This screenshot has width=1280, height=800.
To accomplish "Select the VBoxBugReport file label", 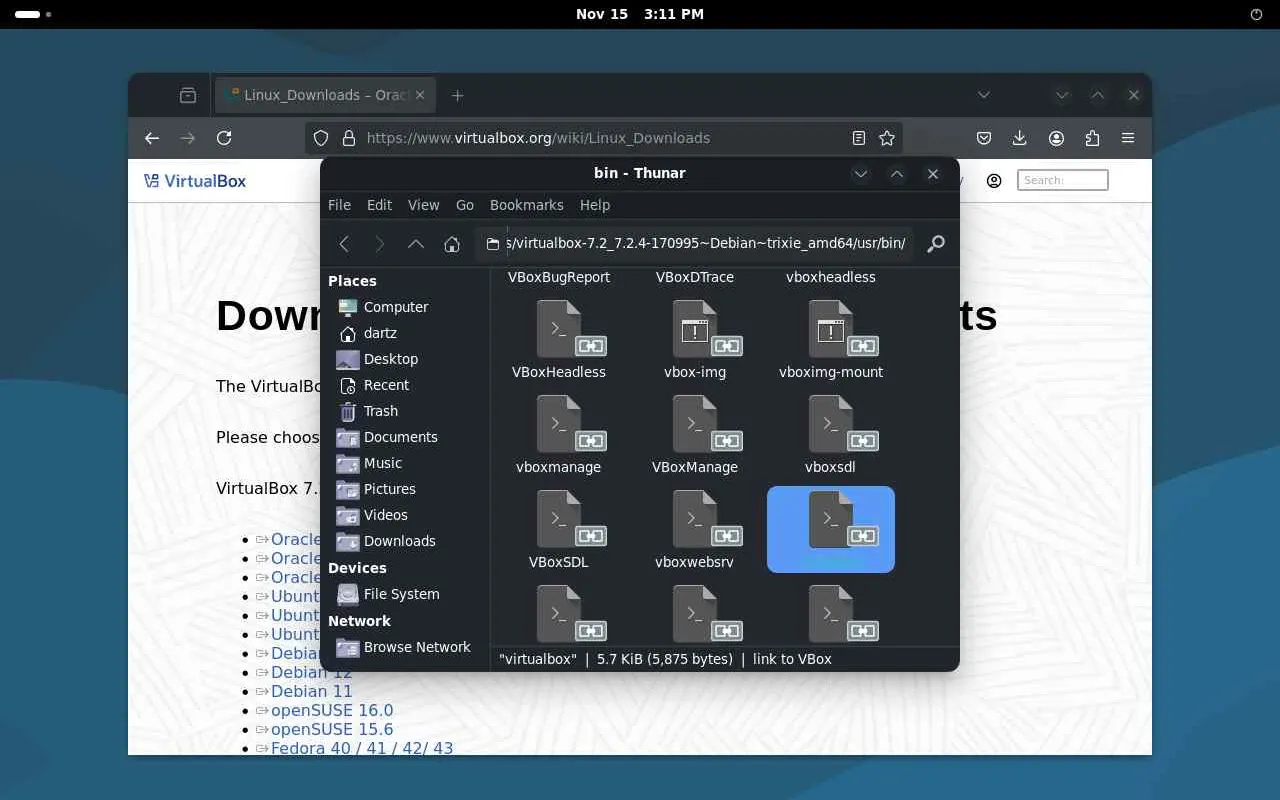I will (559, 277).
